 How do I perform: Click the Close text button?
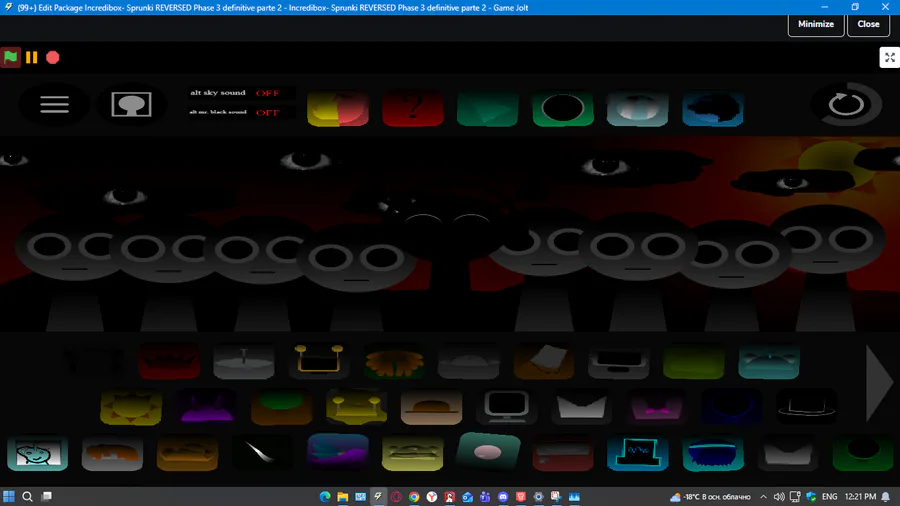click(x=868, y=25)
